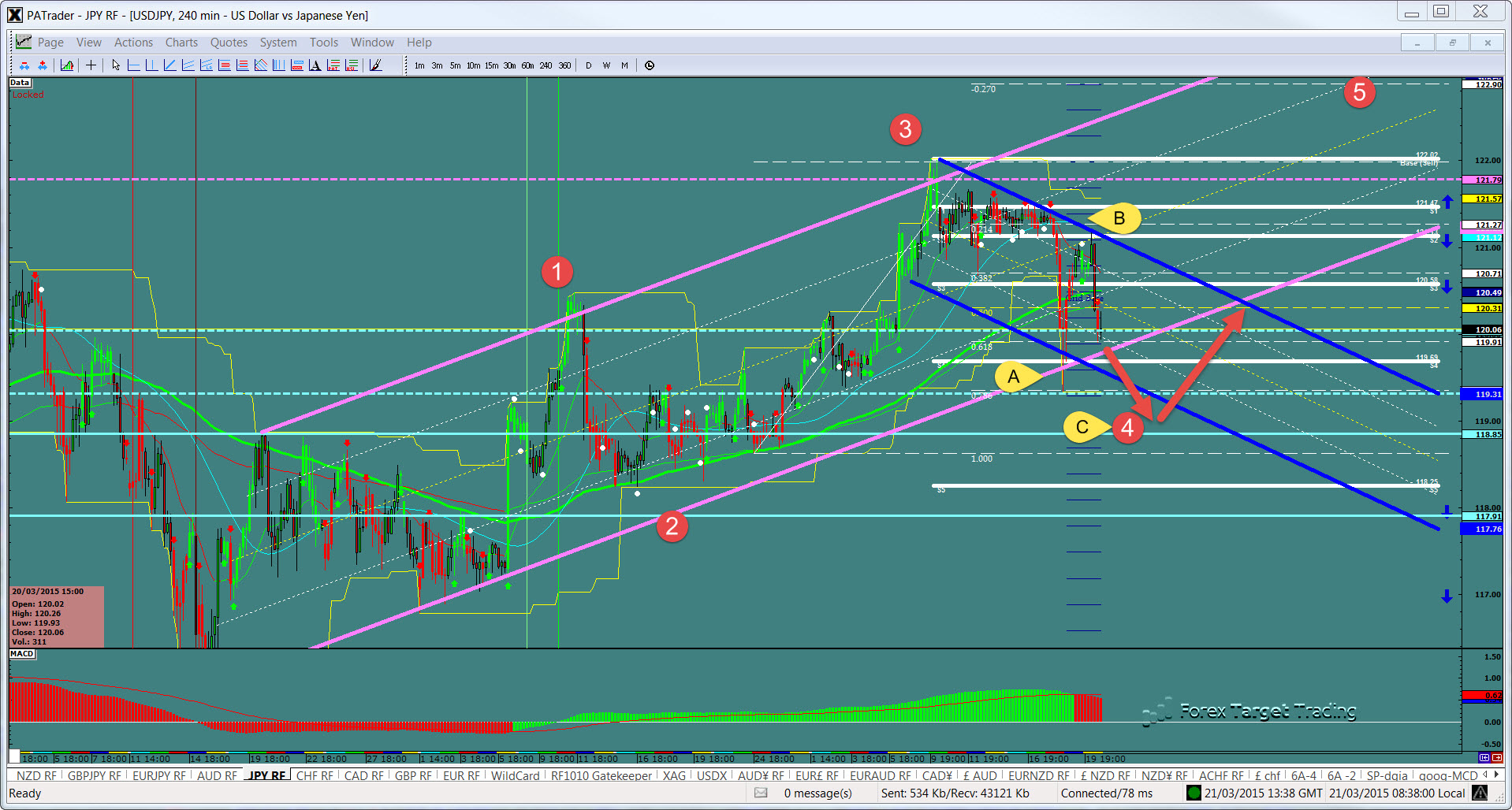This screenshot has width=1512, height=810.
Task: Click the red down-arrows toolbar icon
Action: [24, 65]
